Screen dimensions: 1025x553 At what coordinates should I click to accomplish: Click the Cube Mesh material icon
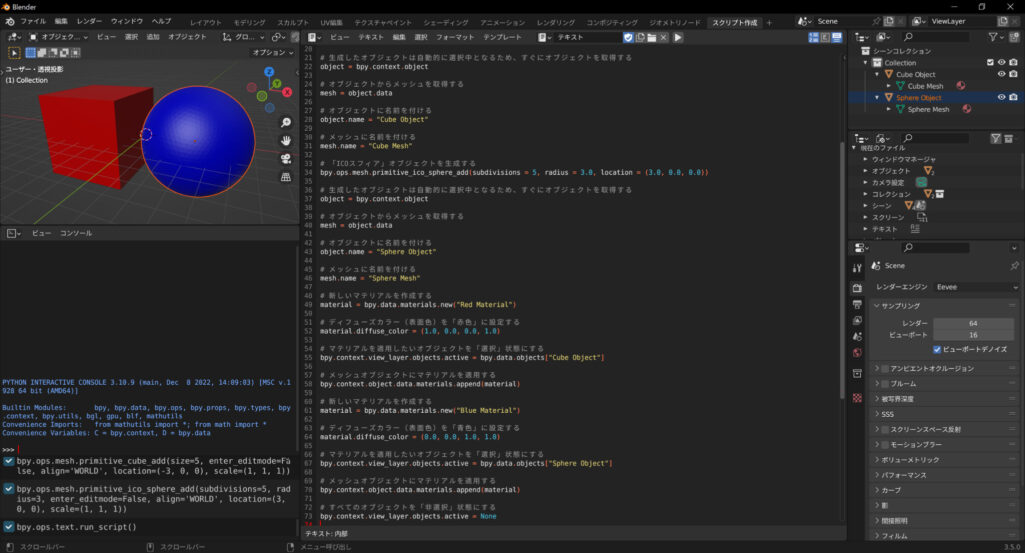(960, 86)
